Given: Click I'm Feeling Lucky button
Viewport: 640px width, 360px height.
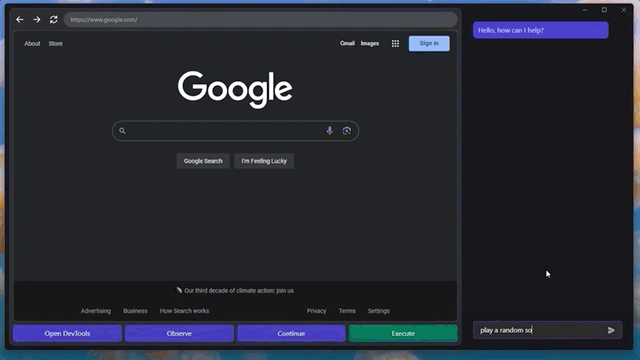Looking at the screenshot, I should tap(264, 161).
